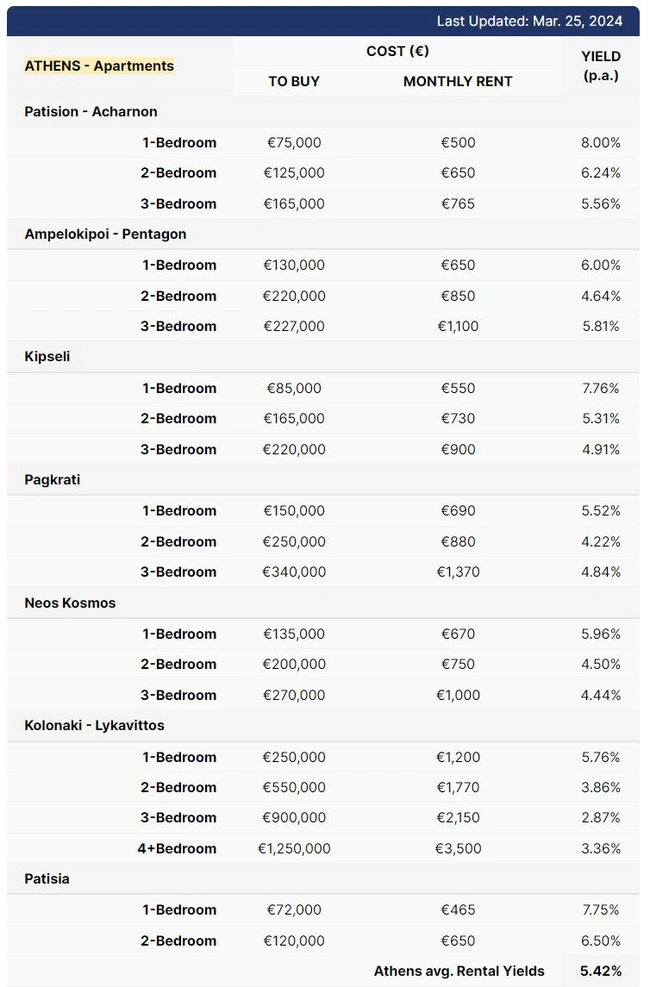Select the Kipseli neighborhood heading

(x=47, y=357)
